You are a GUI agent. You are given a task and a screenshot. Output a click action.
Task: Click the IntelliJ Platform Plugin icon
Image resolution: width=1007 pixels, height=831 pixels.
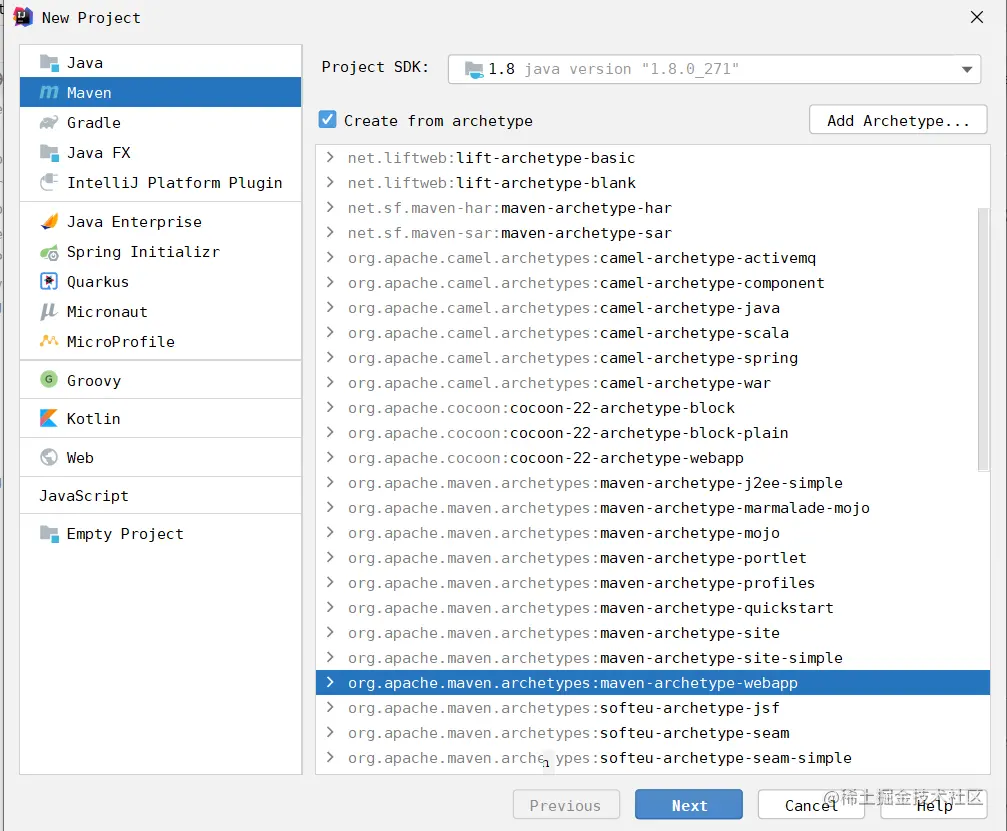[x=49, y=182]
